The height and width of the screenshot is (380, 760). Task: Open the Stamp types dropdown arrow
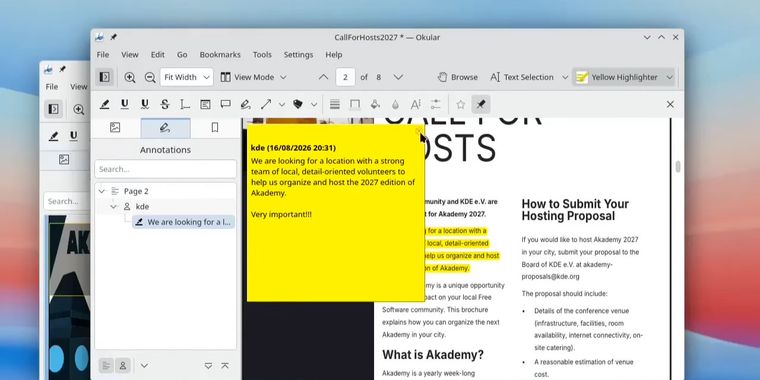coord(314,104)
